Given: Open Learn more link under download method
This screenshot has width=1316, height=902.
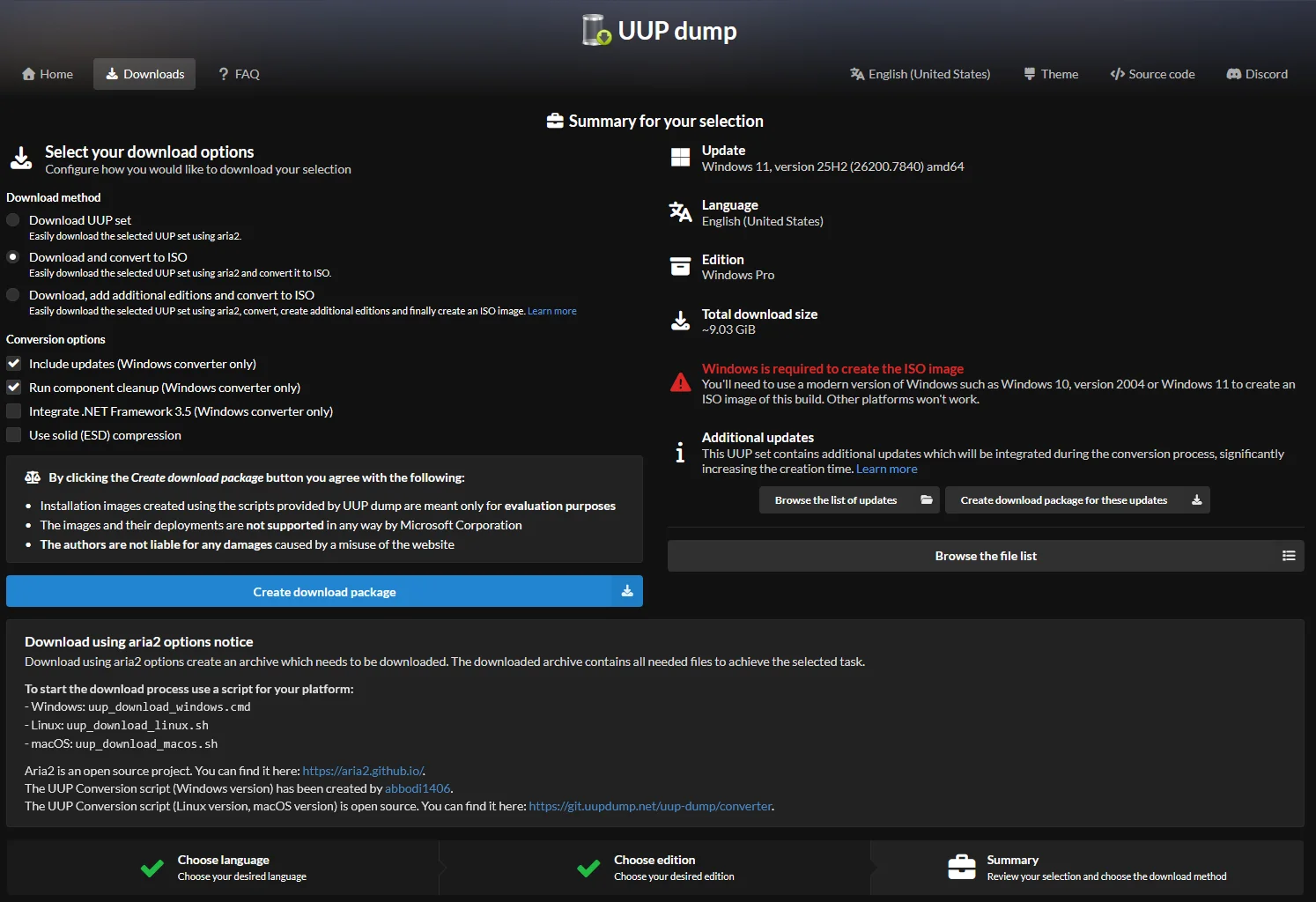Looking at the screenshot, I should tap(552, 311).
